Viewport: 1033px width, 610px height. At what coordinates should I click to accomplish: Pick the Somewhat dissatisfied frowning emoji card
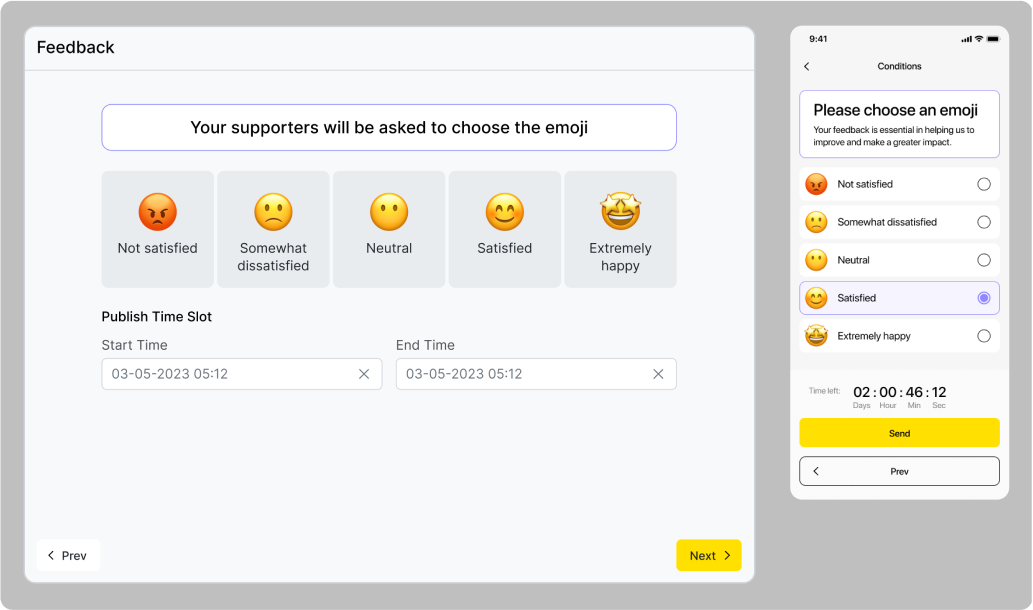tap(273, 229)
